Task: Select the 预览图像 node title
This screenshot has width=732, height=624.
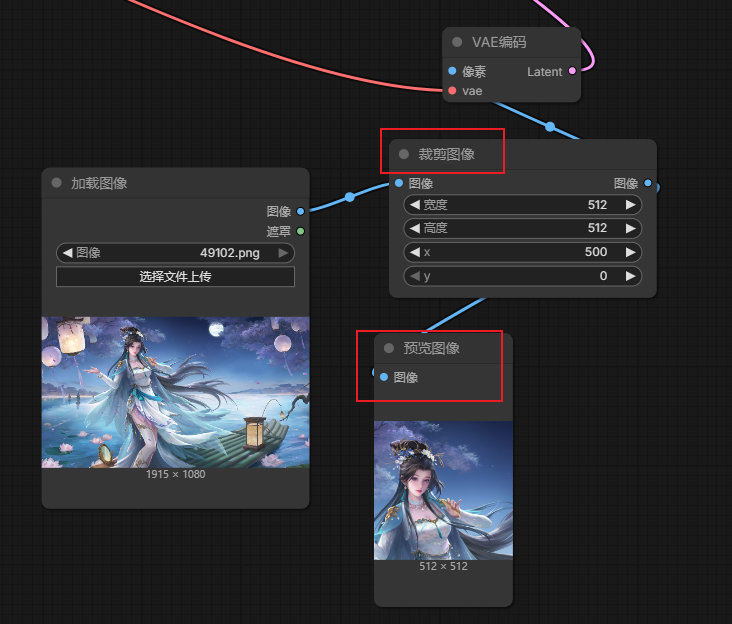Action: tap(431, 348)
